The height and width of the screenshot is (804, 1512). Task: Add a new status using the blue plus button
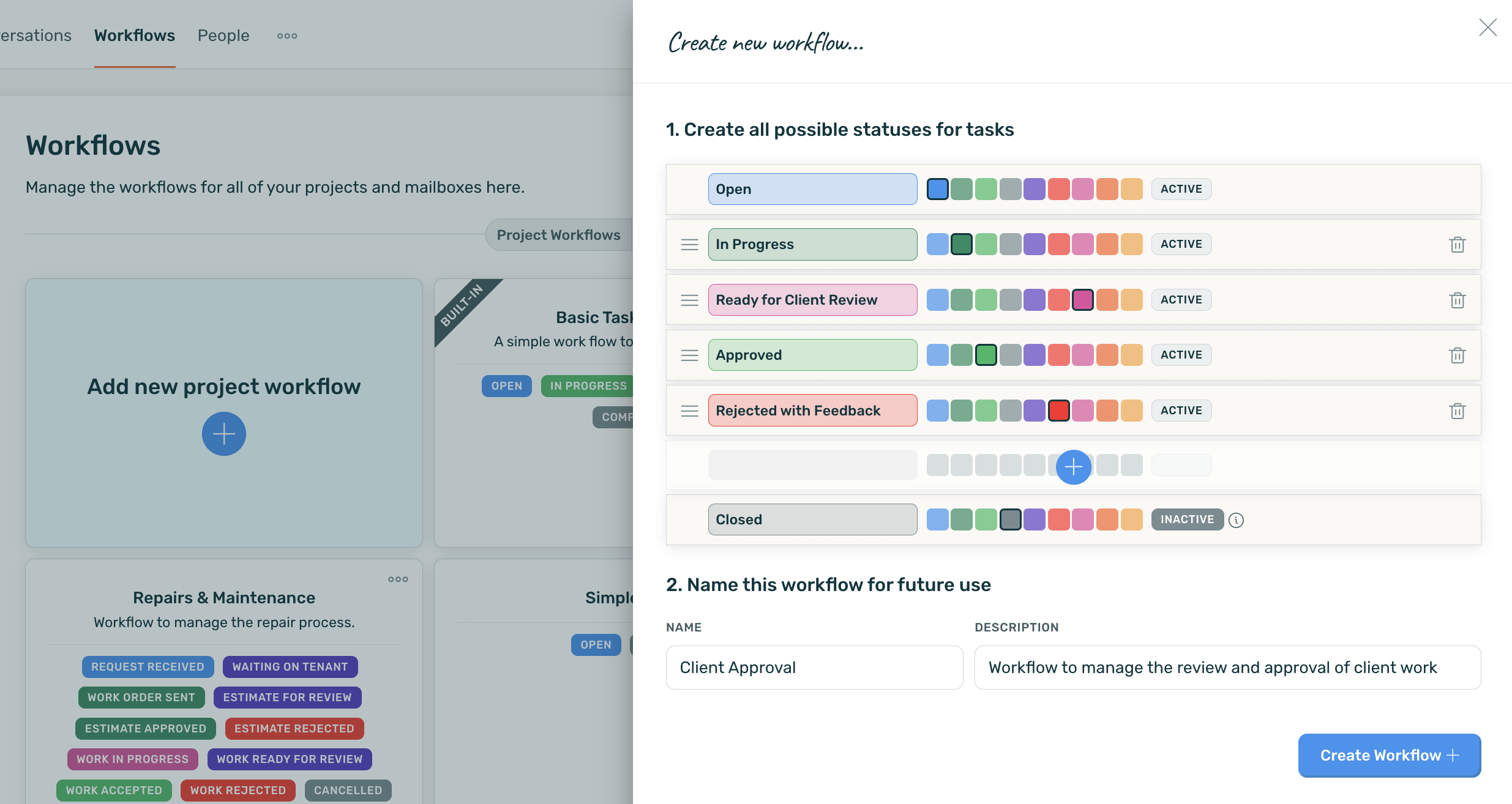pyautogui.click(x=1074, y=467)
